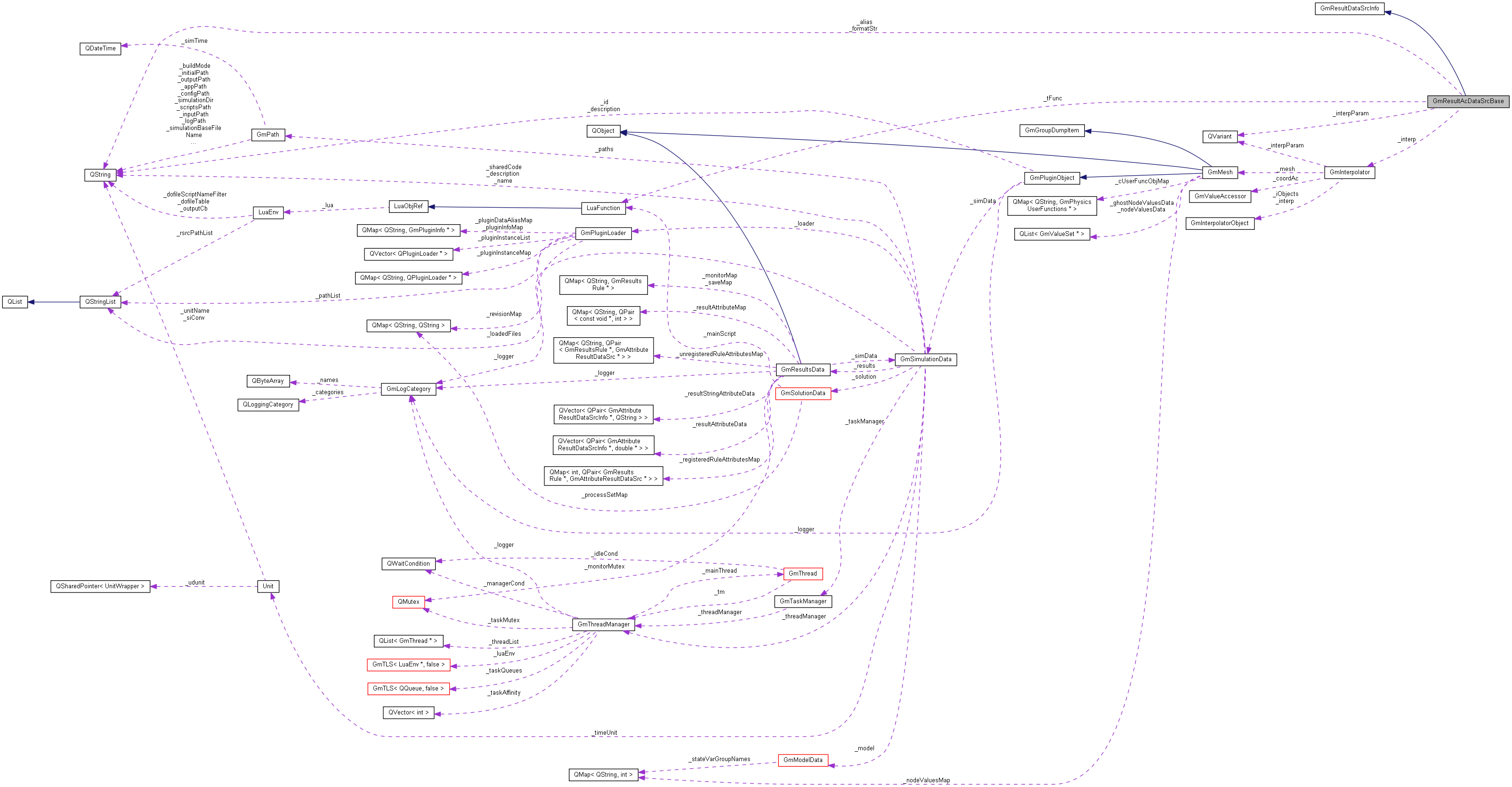Open the QDateTime class node
Image resolution: width=1512 pixels, height=787 pixels.
click(100, 49)
